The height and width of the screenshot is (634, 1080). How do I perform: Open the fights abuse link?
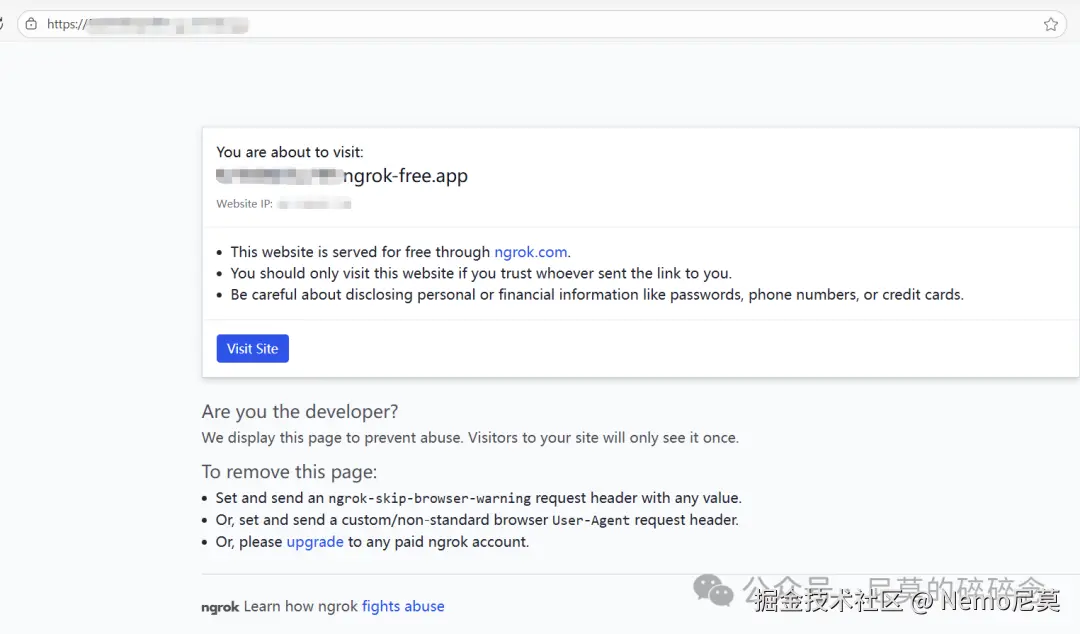pos(403,606)
